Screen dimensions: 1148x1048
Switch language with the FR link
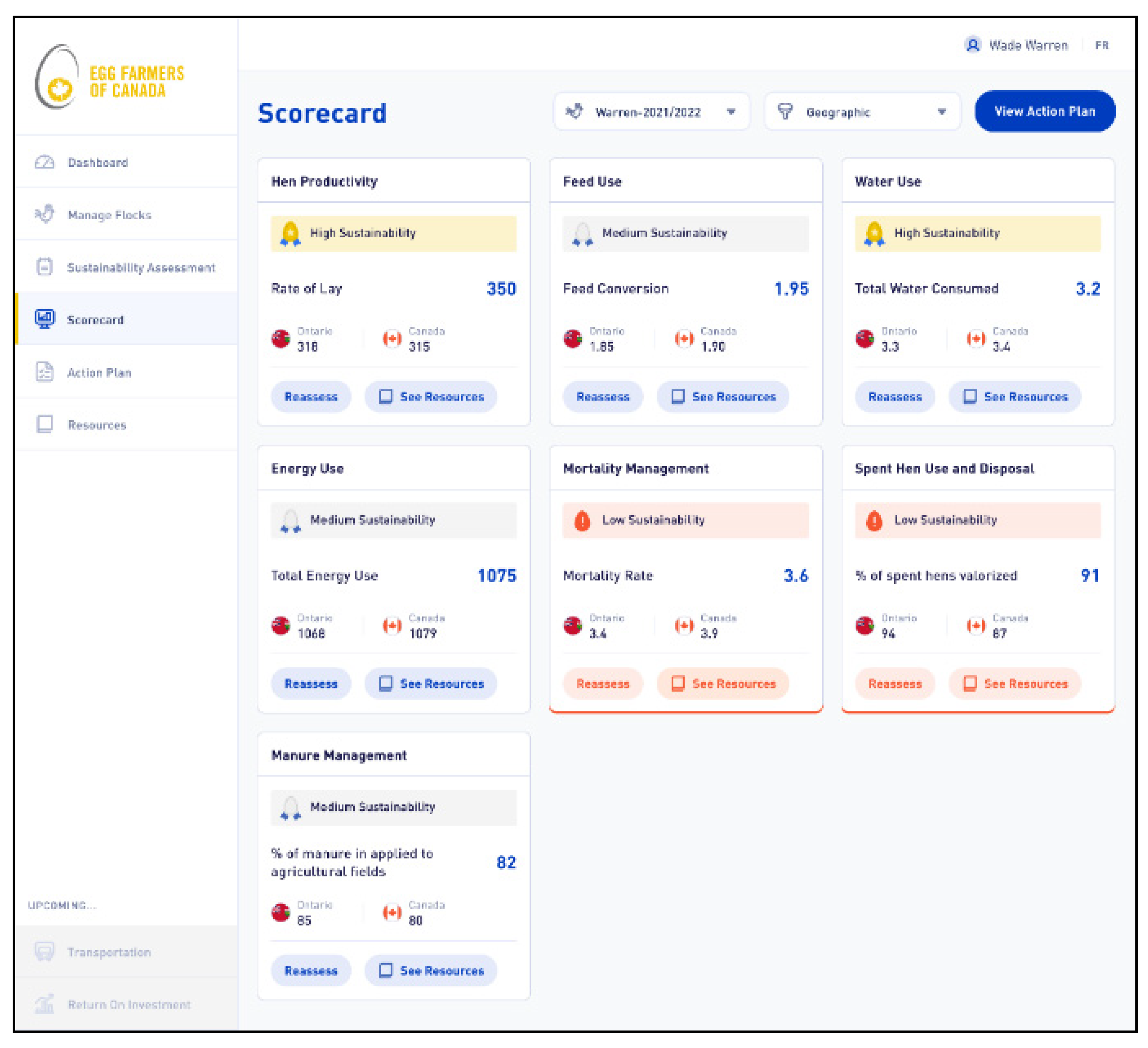click(x=1101, y=45)
